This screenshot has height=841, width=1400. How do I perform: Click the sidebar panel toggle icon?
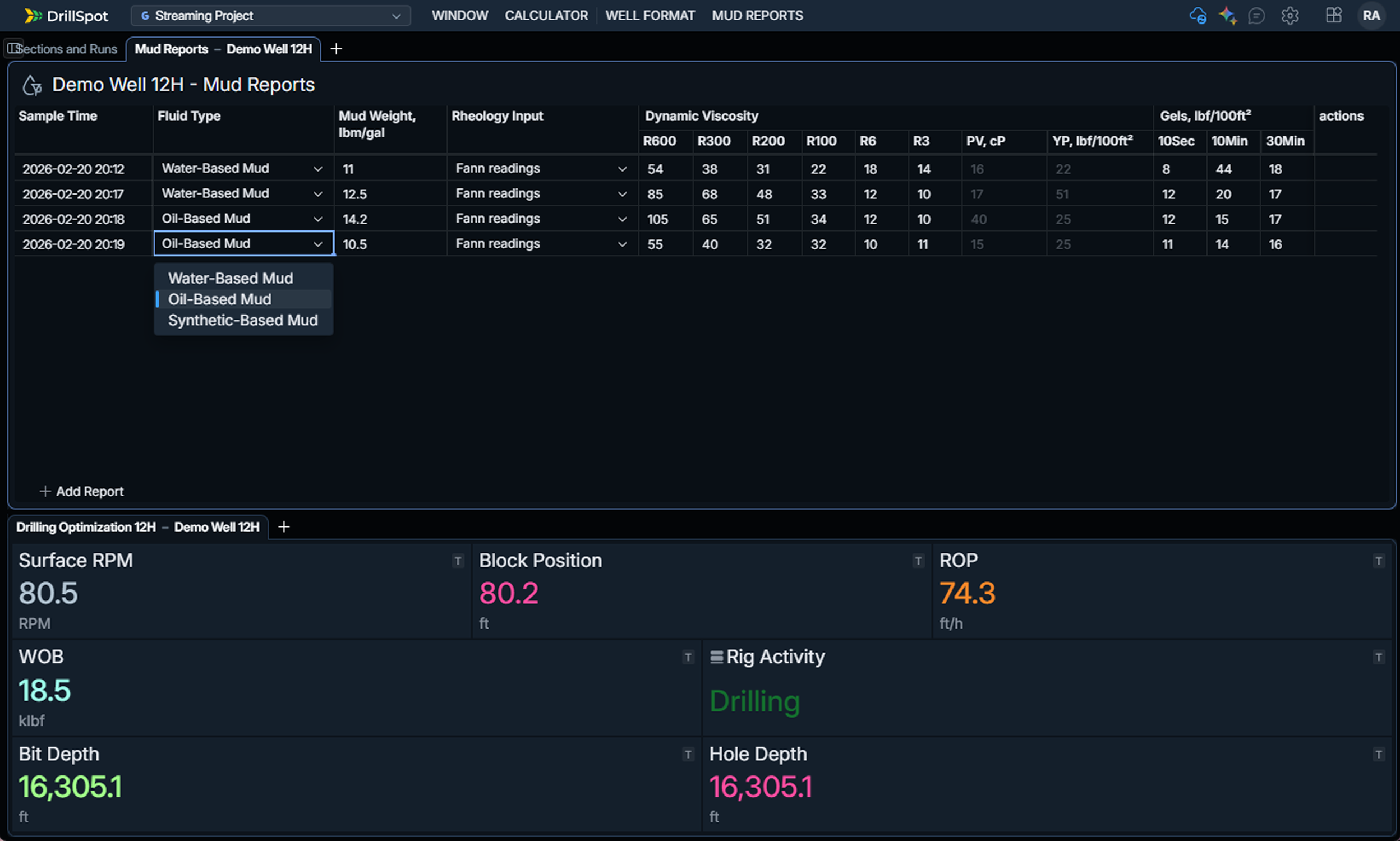(x=12, y=48)
